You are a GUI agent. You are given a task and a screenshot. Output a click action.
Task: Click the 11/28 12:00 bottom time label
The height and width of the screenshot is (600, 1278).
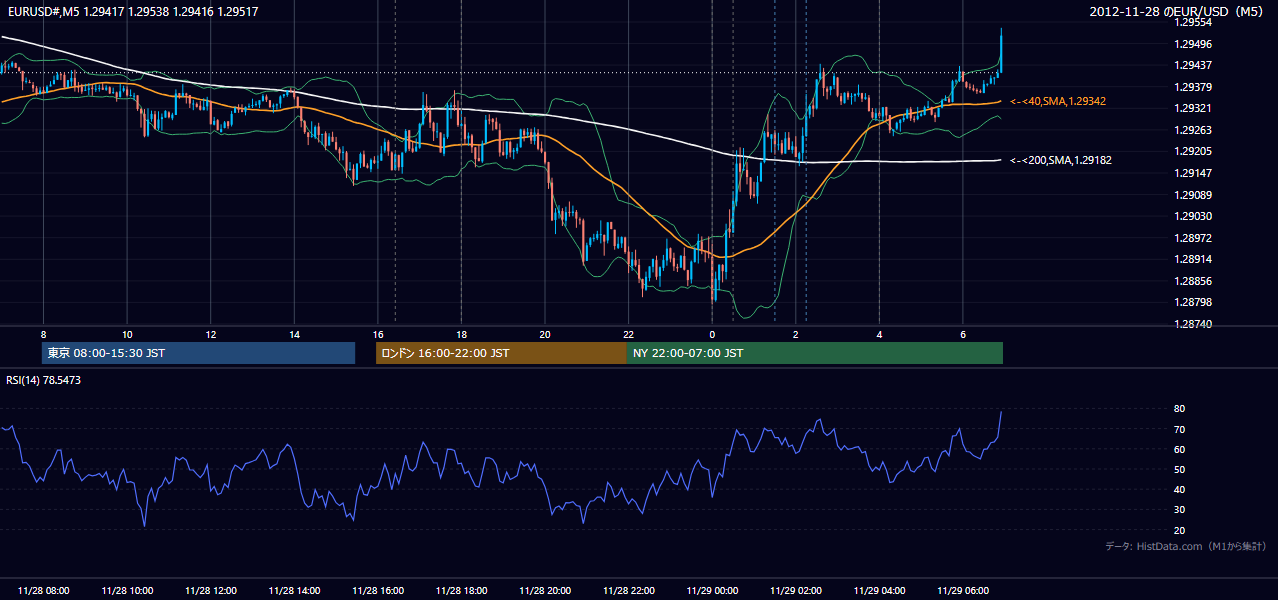pos(210,591)
